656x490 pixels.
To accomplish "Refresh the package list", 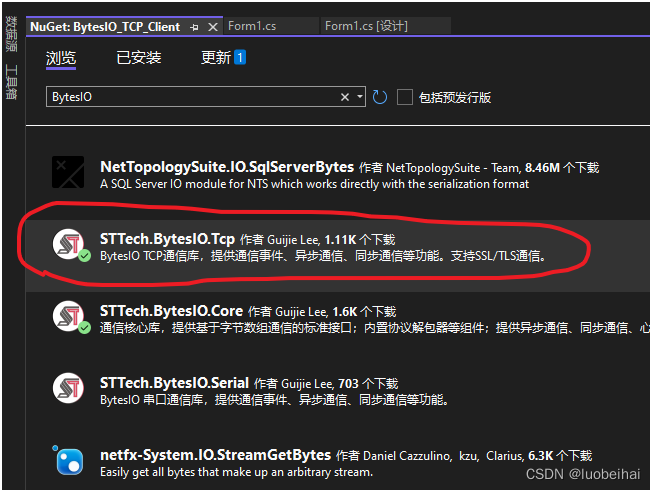I will 379,97.
